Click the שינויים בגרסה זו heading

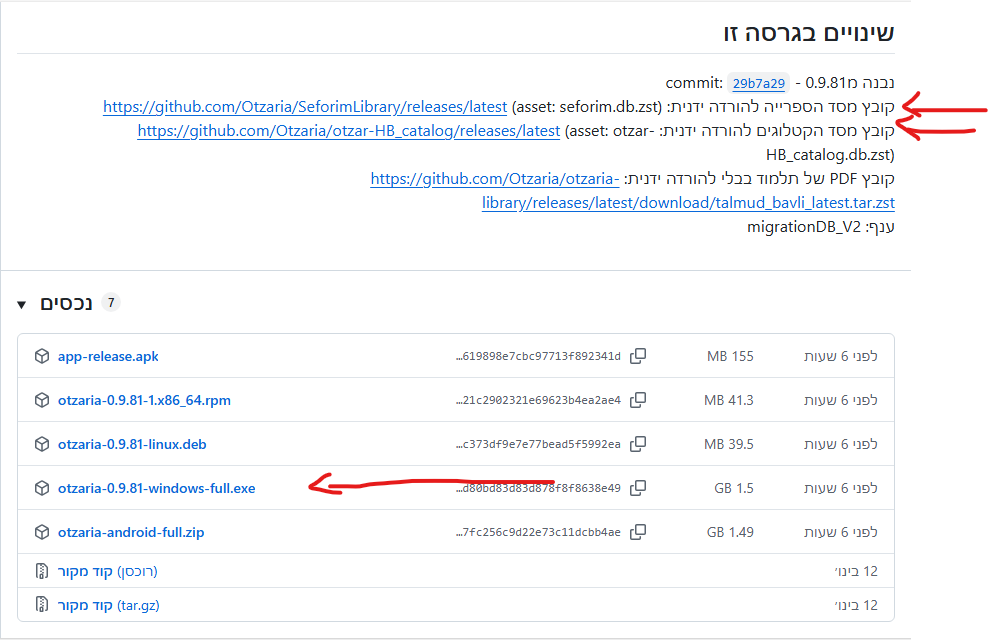click(809, 33)
